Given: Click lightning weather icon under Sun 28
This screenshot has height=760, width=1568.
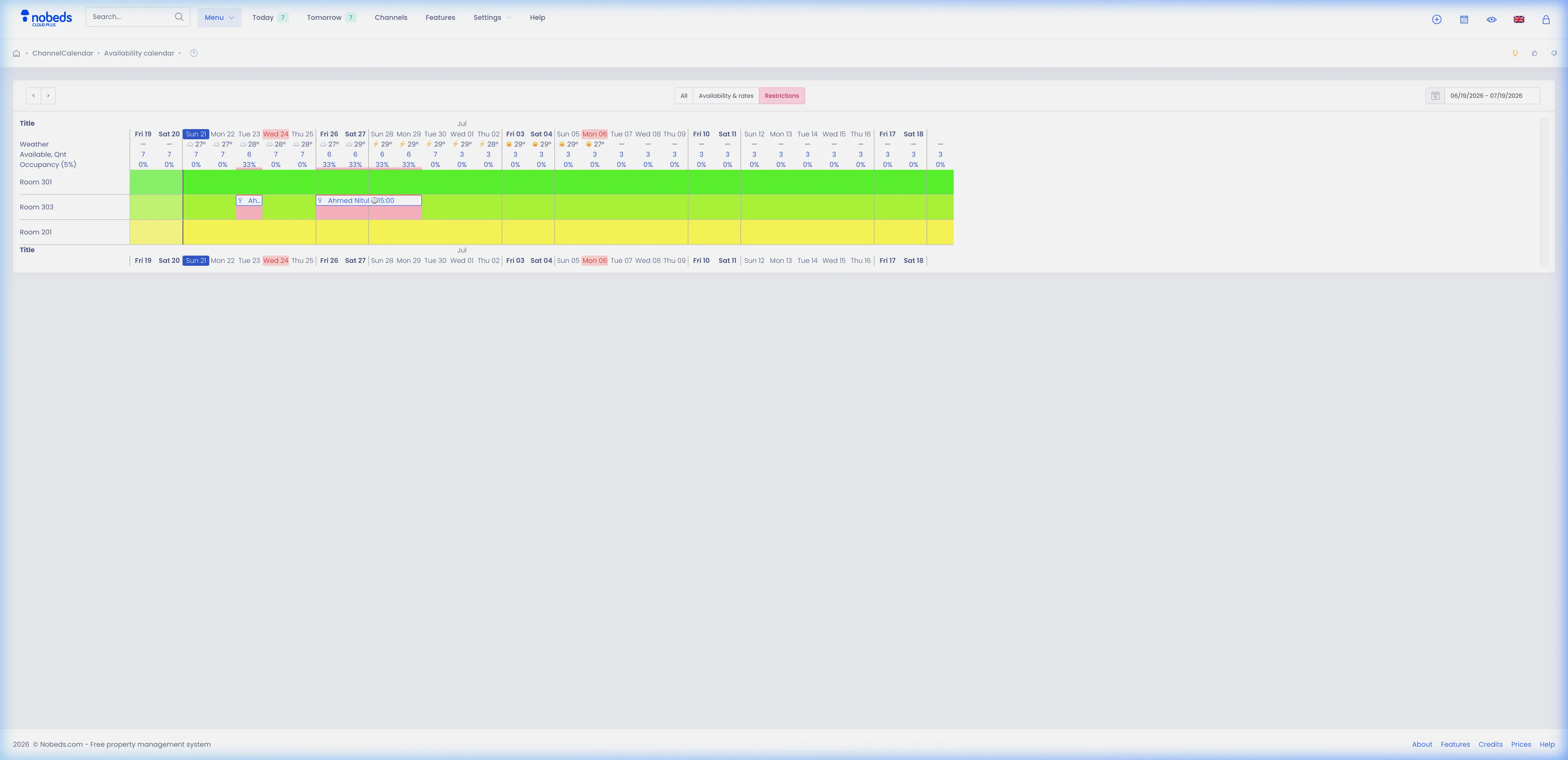Looking at the screenshot, I should pos(376,144).
